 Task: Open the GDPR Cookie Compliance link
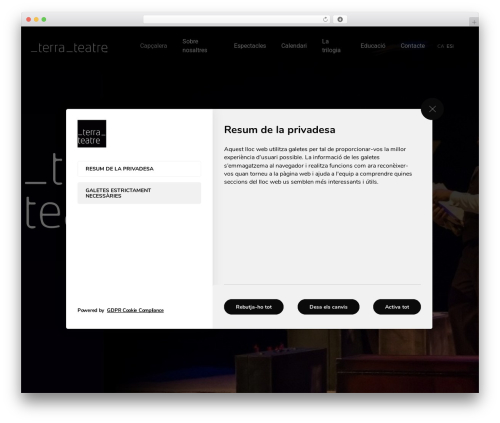click(x=135, y=310)
